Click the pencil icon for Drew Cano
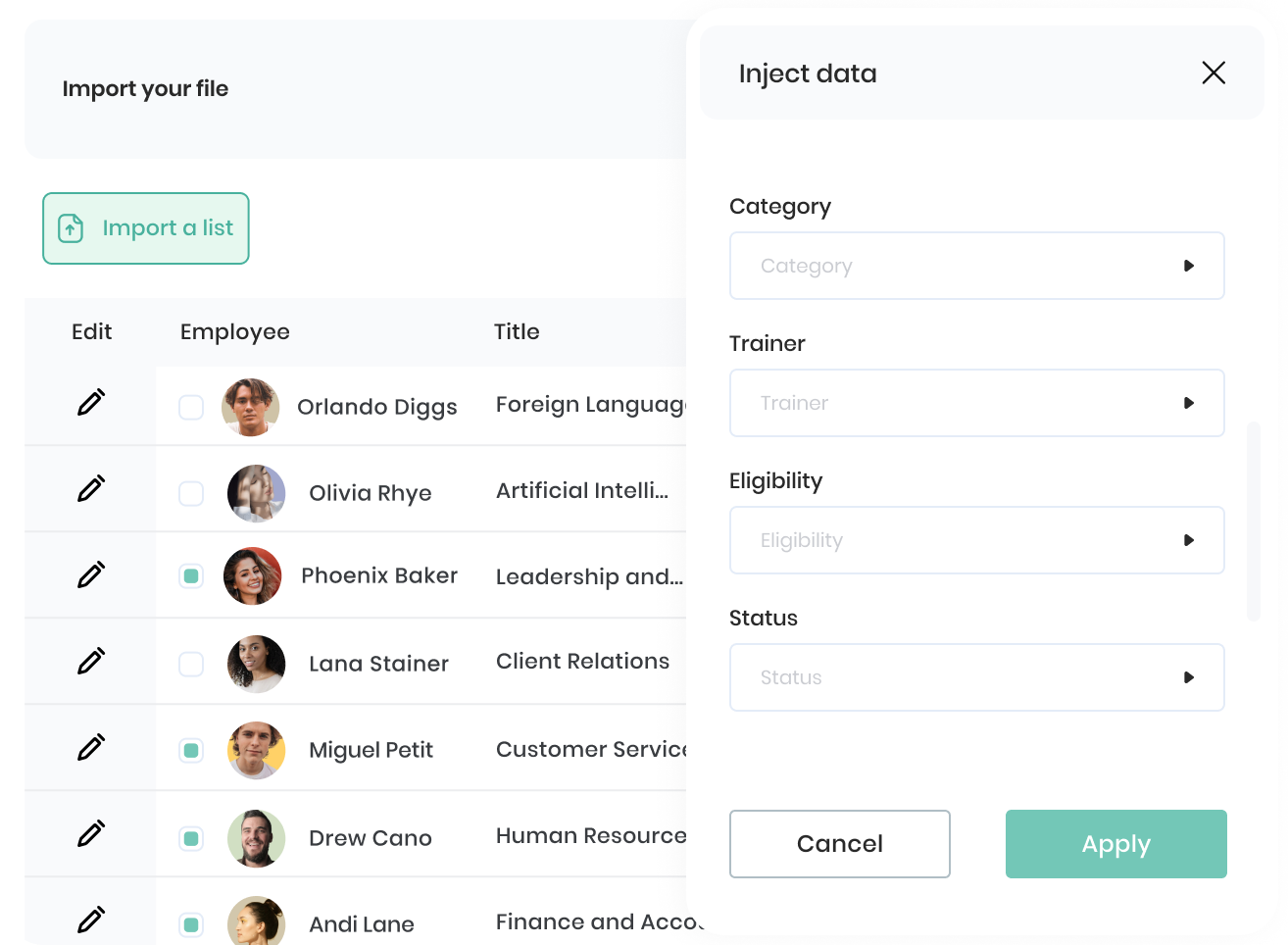The image size is (1288, 945). (x=91, y=833)
